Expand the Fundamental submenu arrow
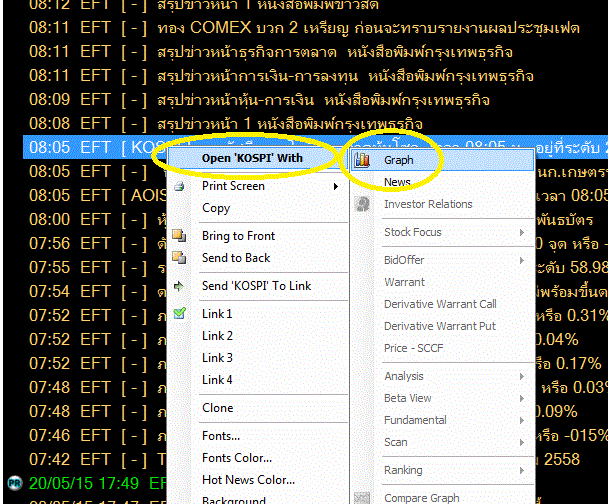The width and height of the screenshot is (608, 504). (x=522, y=420)
